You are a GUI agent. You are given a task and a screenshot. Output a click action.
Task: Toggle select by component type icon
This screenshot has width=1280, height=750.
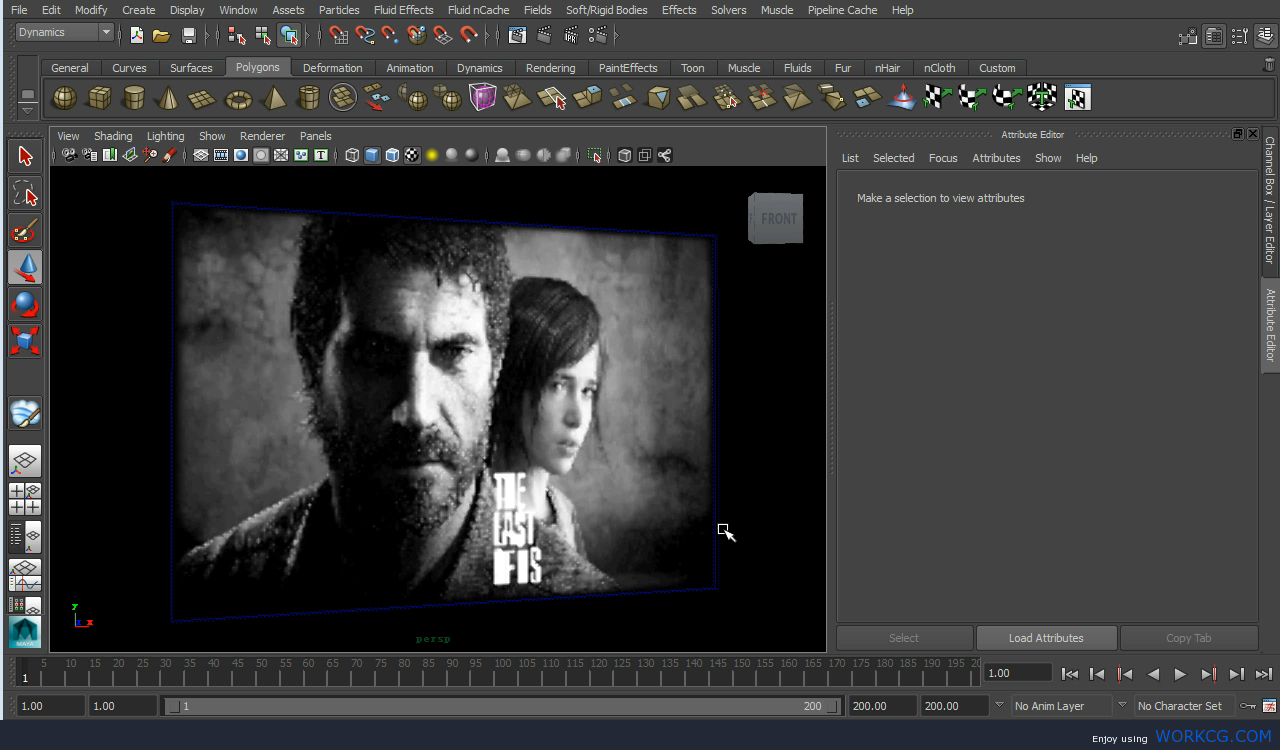(289, 35)
